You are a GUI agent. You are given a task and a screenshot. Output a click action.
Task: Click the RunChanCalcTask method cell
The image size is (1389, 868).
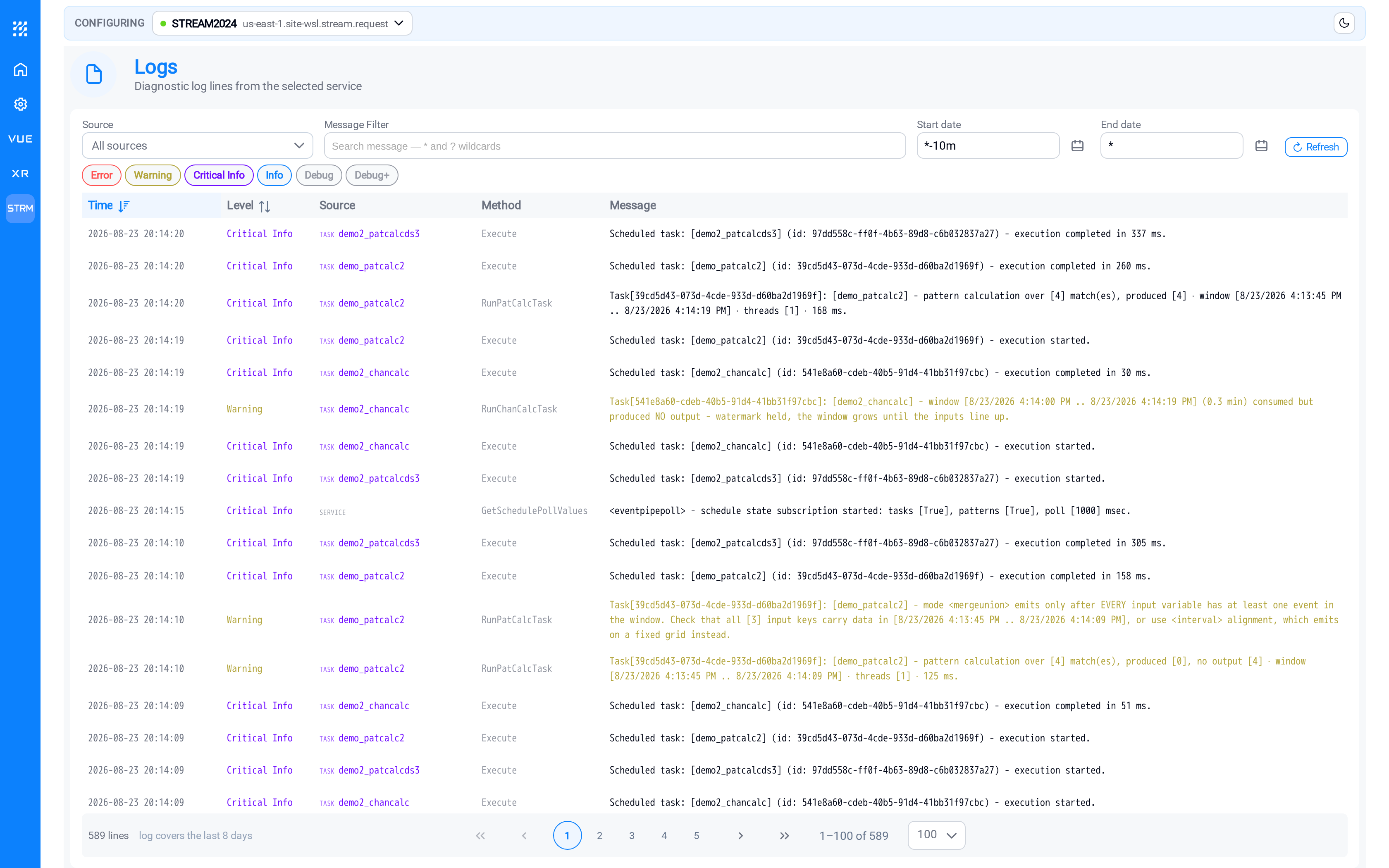pyautogui.click(x=519, y=409)
